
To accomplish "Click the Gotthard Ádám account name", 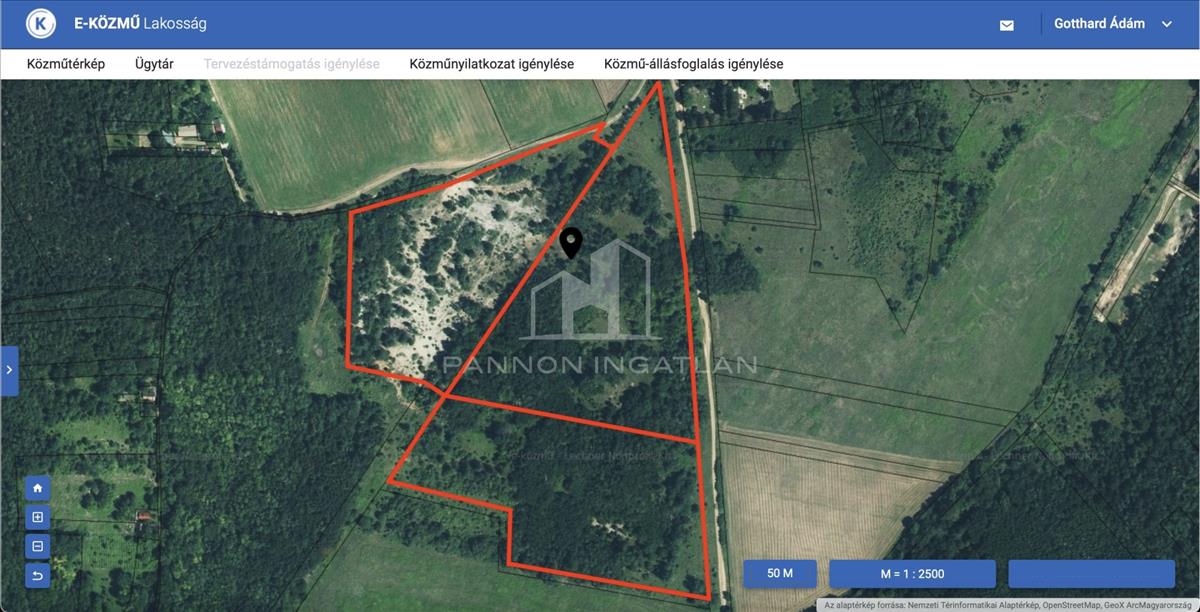I will click(1099, 23).
